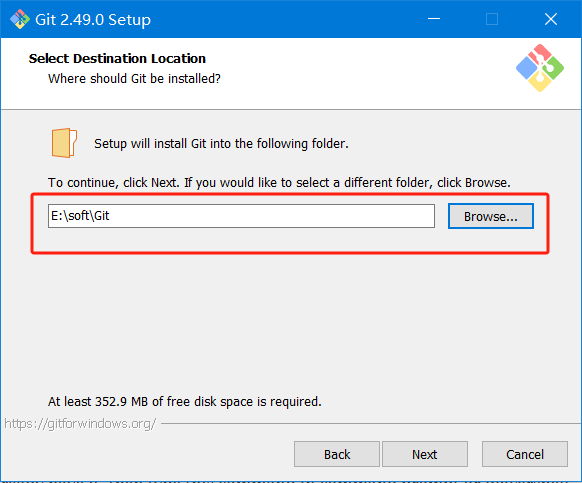Proceed with the Next button

pyautogui.click(x=425, y=454)
